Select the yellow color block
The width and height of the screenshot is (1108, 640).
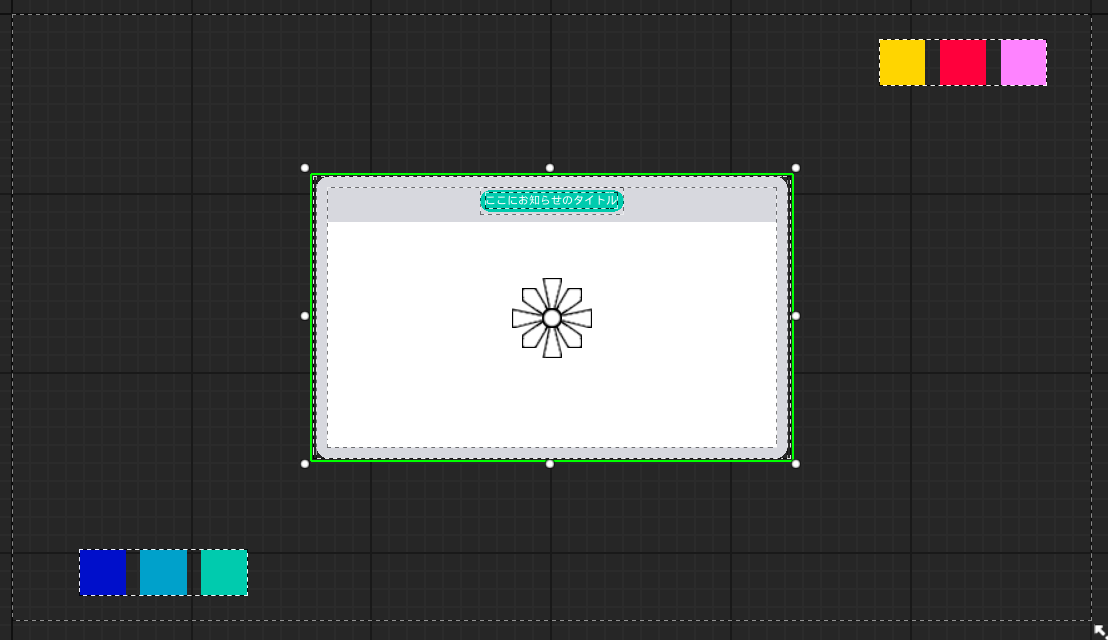(x=902, y=62)
